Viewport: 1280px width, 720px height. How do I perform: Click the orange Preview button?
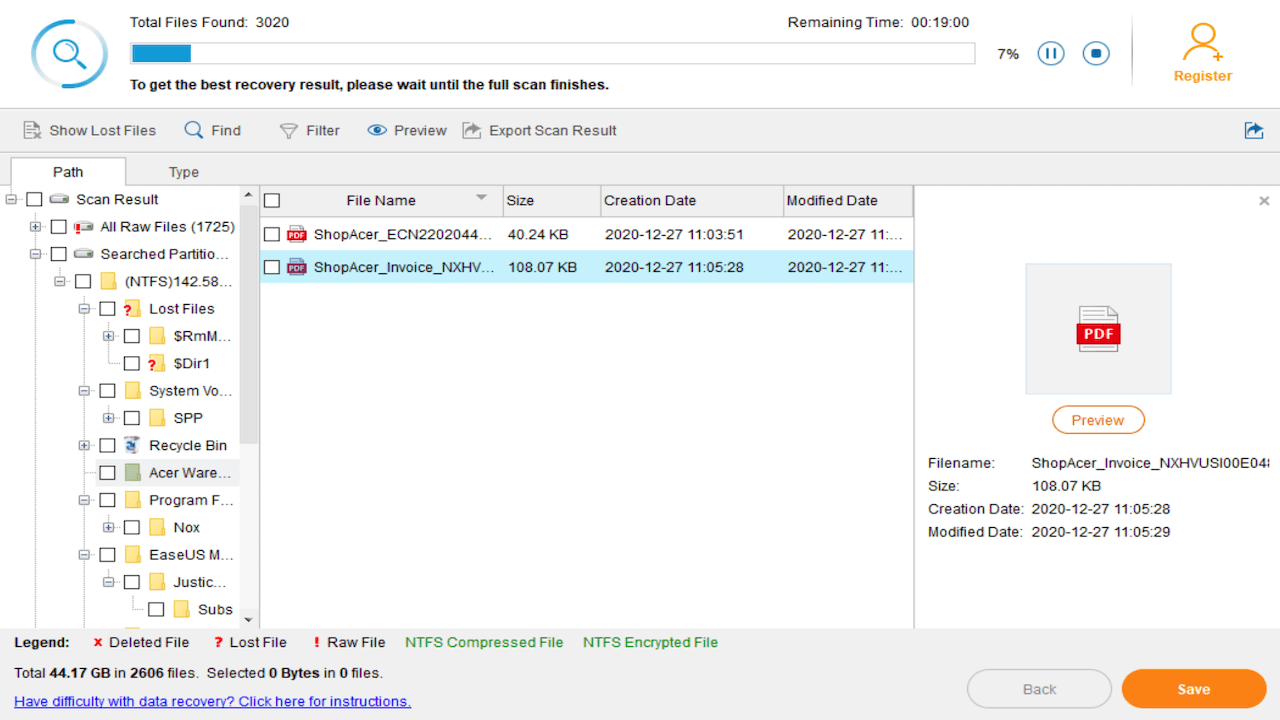coord(1098,420)
